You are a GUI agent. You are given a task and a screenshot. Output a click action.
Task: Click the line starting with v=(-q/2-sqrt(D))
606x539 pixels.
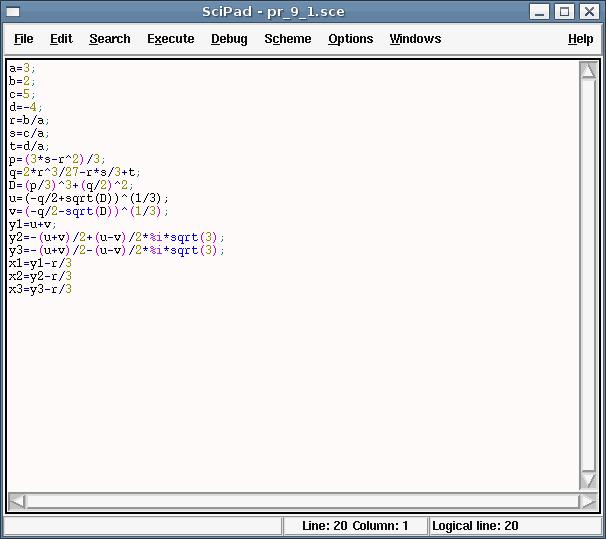(89, 211)
